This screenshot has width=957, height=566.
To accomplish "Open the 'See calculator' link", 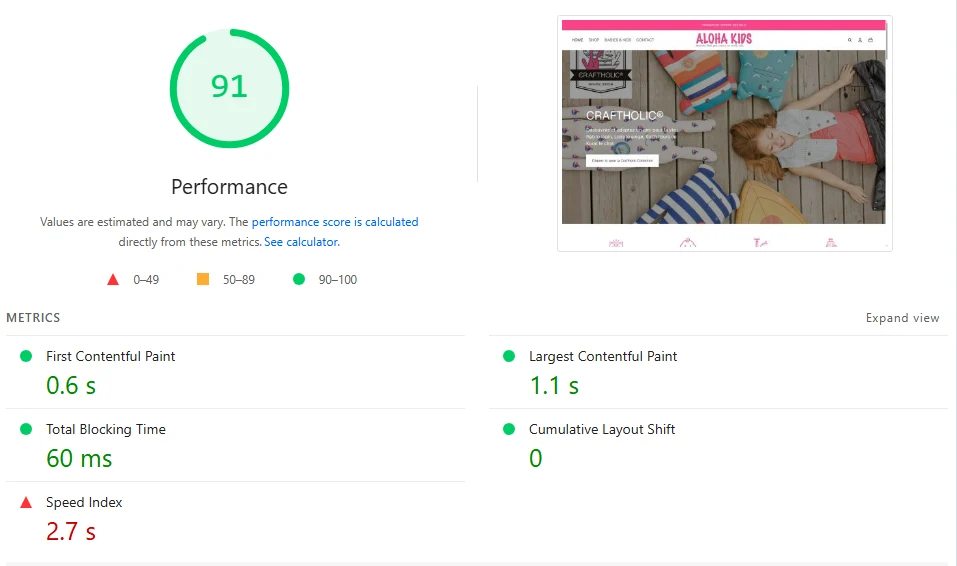I will coord(301,242).
